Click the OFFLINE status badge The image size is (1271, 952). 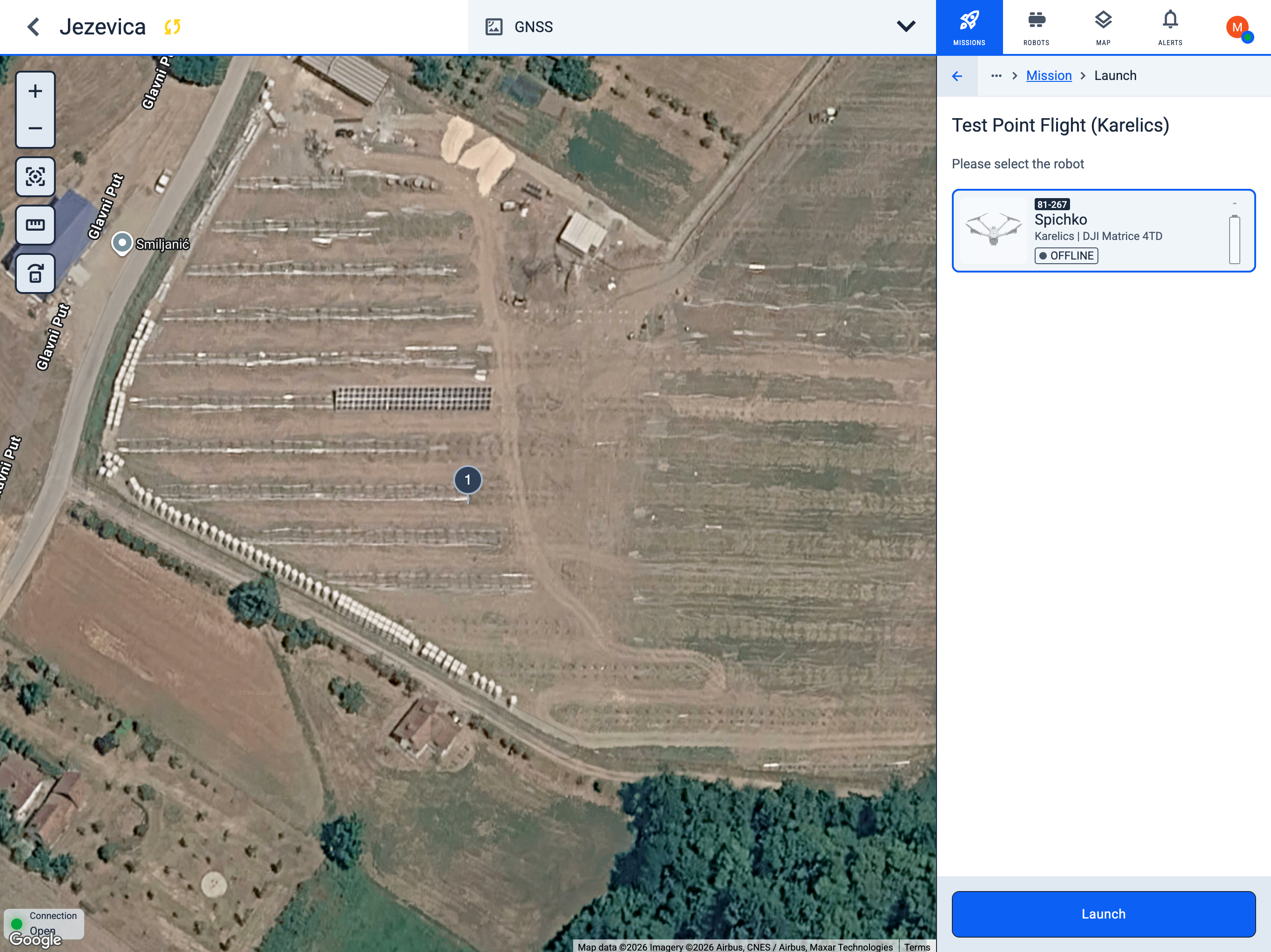(x=1066, y=256)
